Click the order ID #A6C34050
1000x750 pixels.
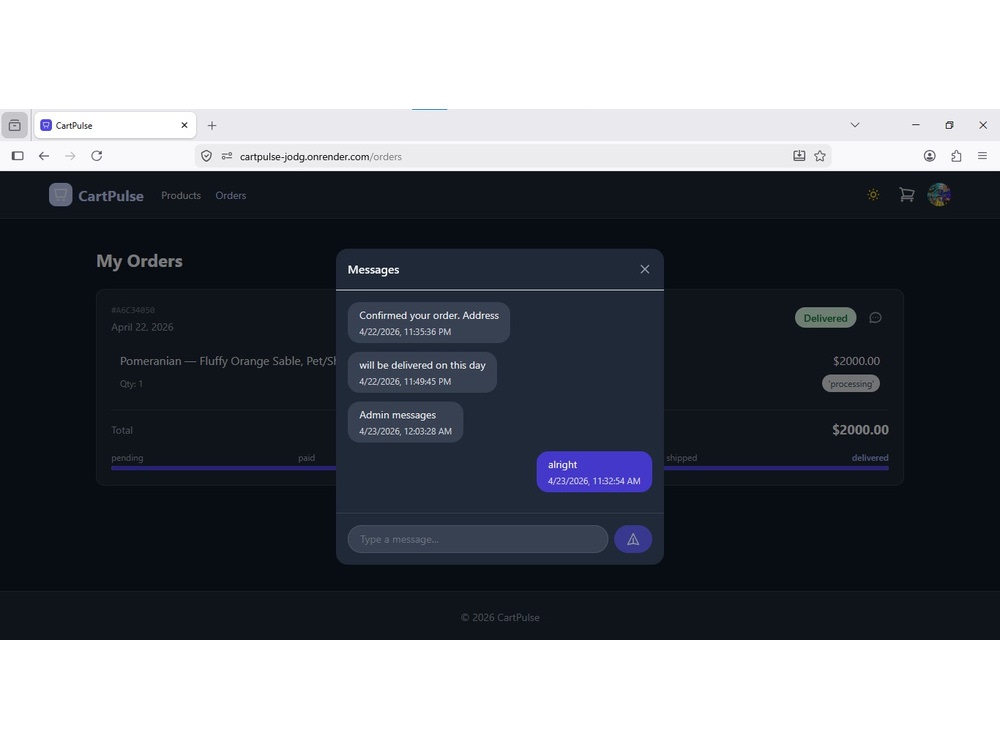pyautogui.click(x=133, y=310)
